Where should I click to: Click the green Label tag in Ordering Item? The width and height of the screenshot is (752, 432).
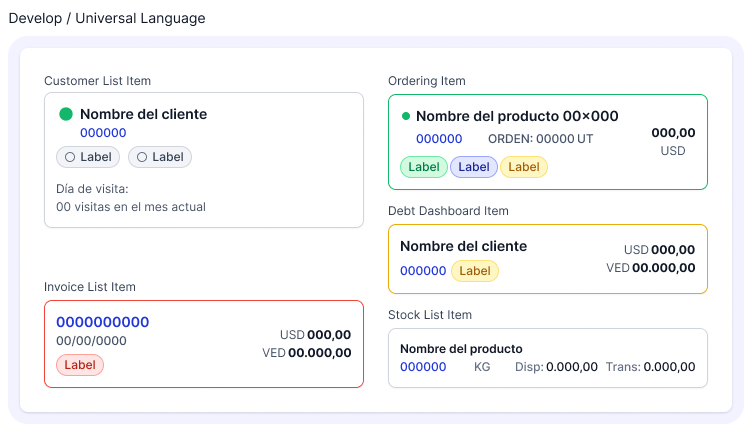tap(424, 167)
